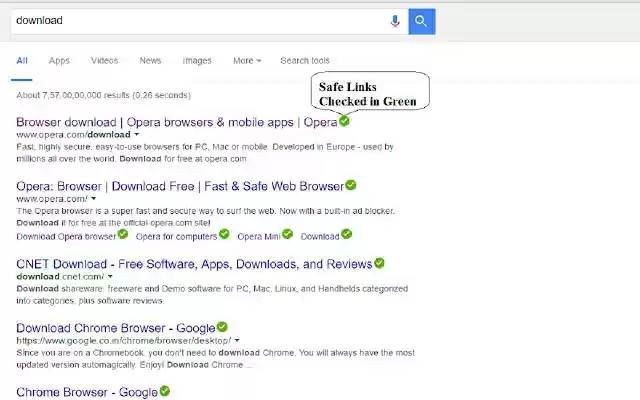The image size is (640, 400).
Task: Switch to the Apps tab
Action: (x=59, y=61)
